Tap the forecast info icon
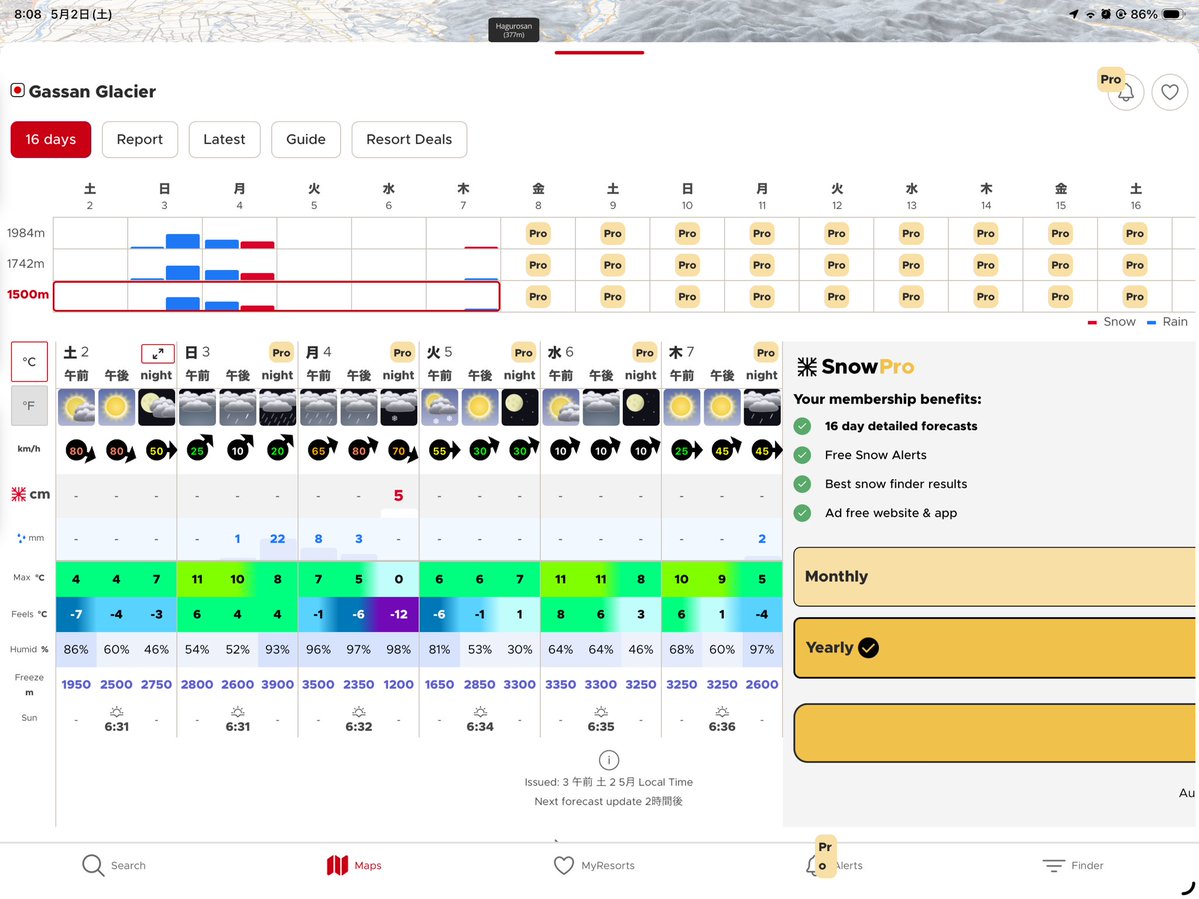This screenshot has width=1199, height=899. point(609,760)
